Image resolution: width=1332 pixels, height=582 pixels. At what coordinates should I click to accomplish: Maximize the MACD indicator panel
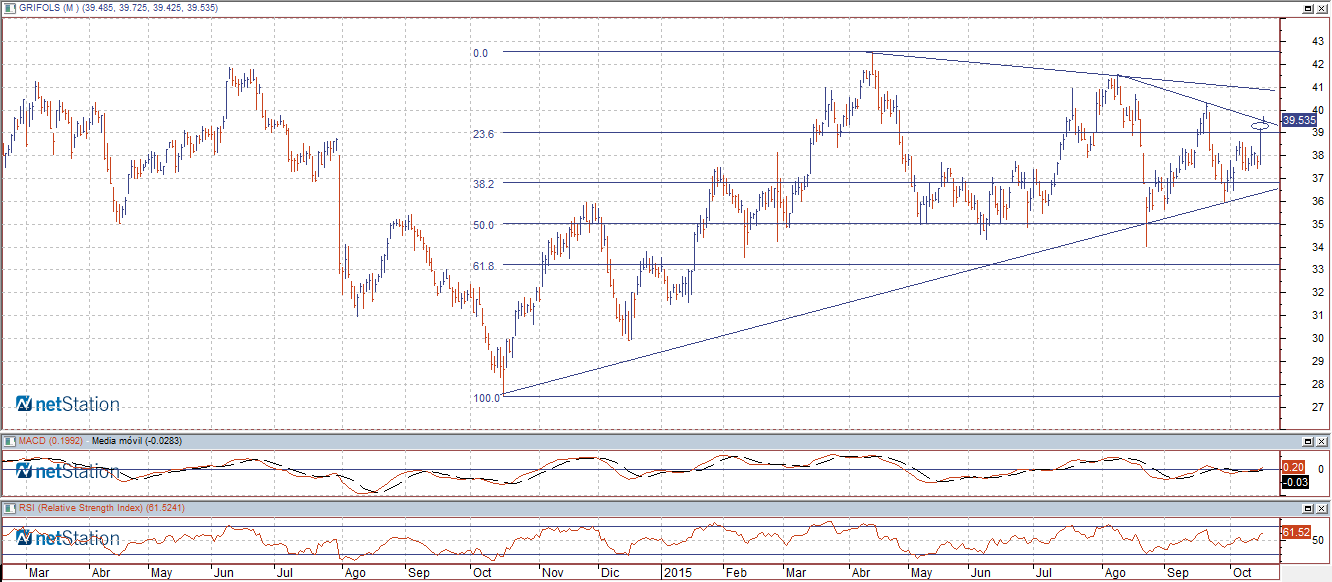click(x=1307, y=441)
